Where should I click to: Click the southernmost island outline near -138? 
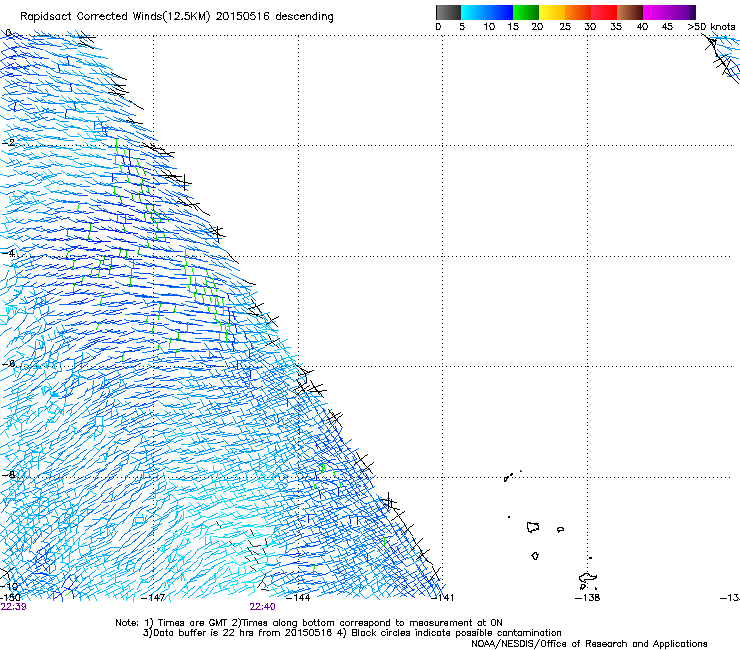tap(588, 580)
